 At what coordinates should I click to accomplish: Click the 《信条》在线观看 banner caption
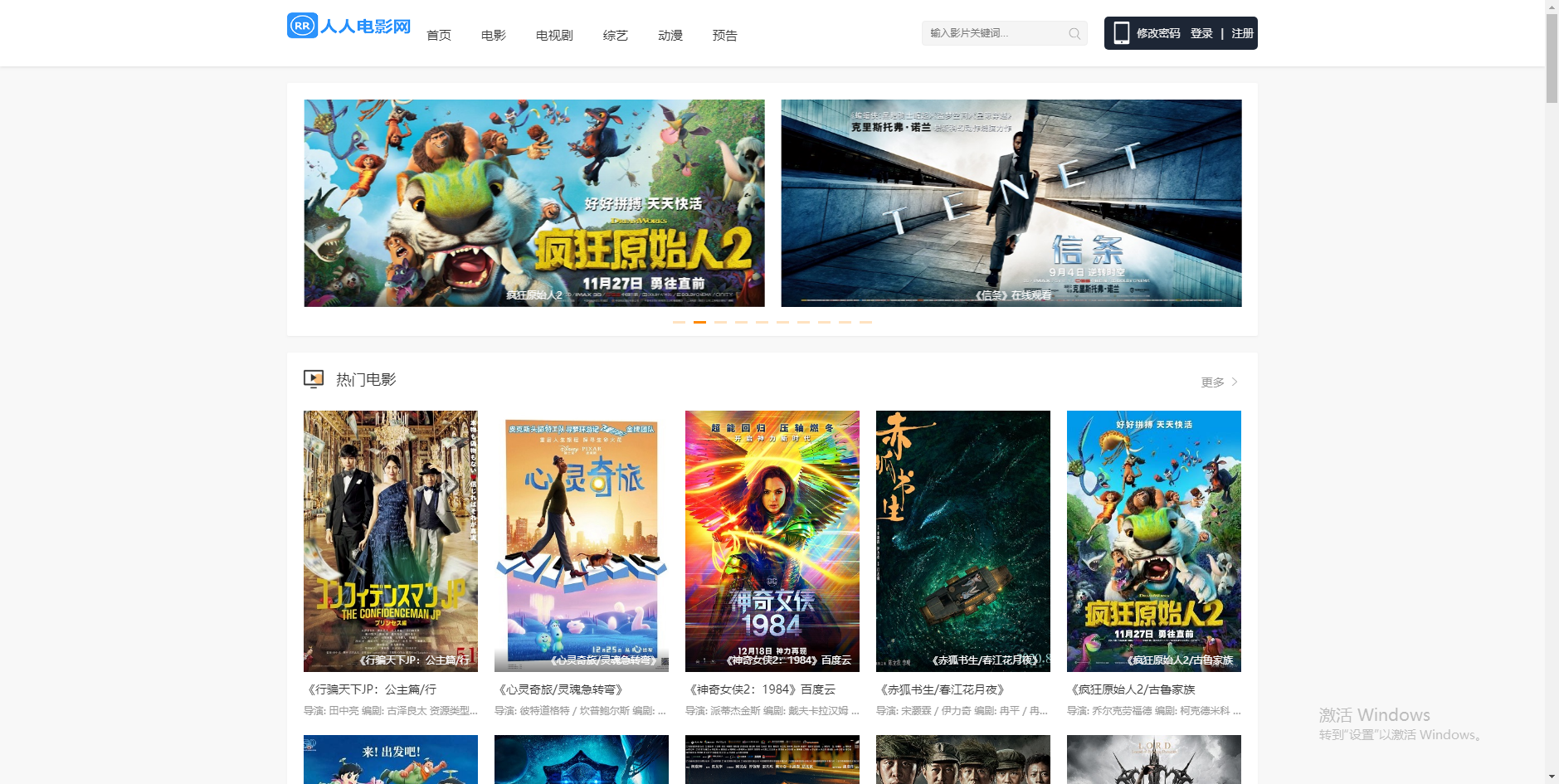(x=1013, y=295)
